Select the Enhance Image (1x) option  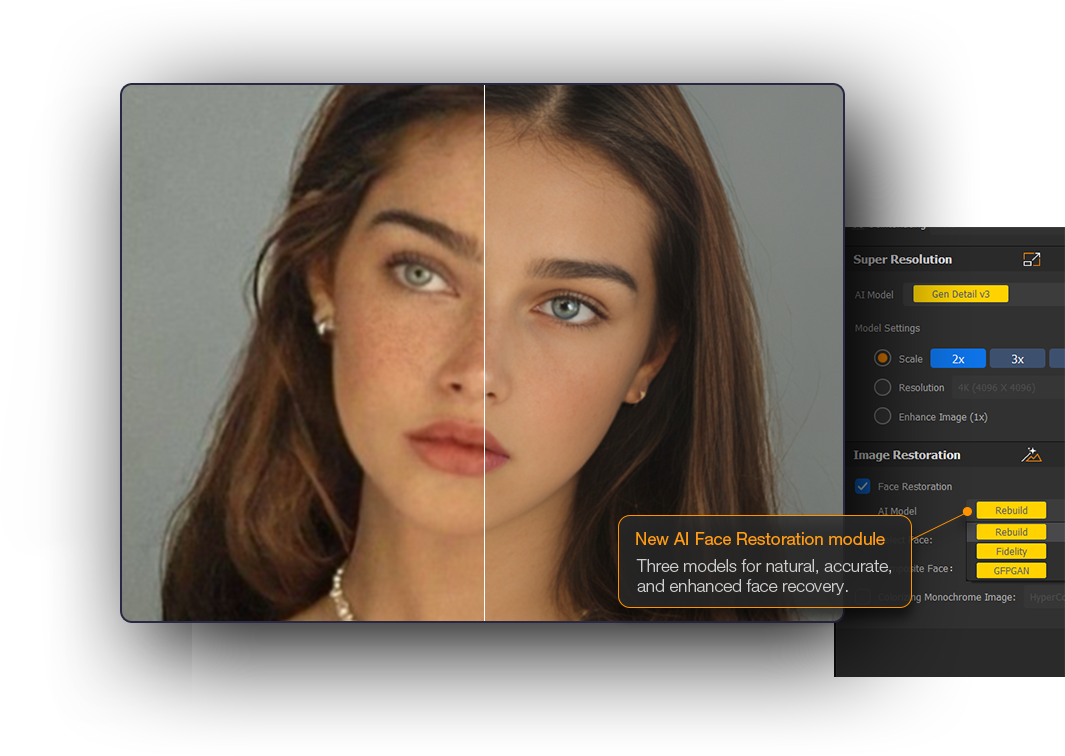882,416
